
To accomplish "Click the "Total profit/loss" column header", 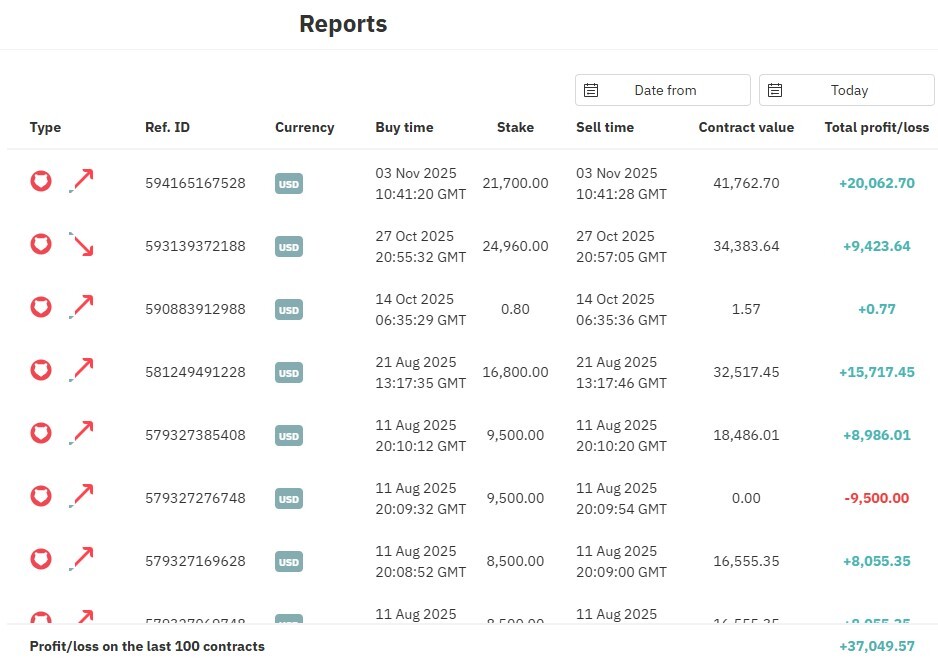I will 877,127.
